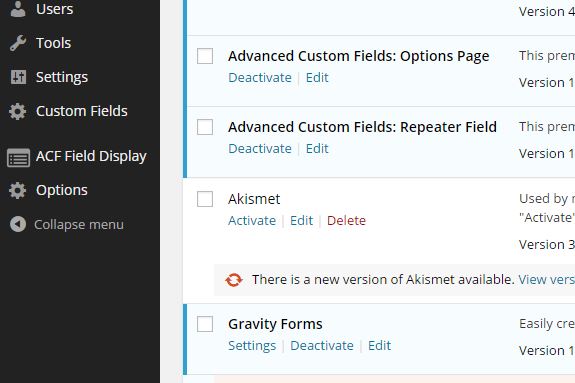Delete the Akismet plugin

point(347,220)
